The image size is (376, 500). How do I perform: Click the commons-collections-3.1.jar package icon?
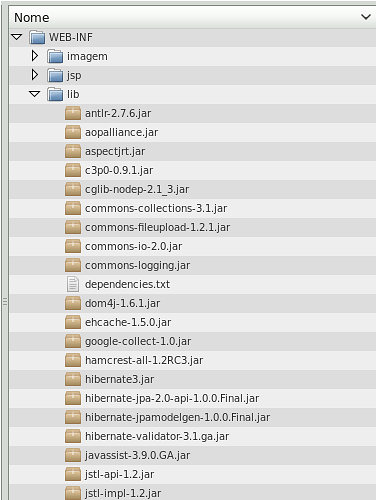tap(73, 208)
